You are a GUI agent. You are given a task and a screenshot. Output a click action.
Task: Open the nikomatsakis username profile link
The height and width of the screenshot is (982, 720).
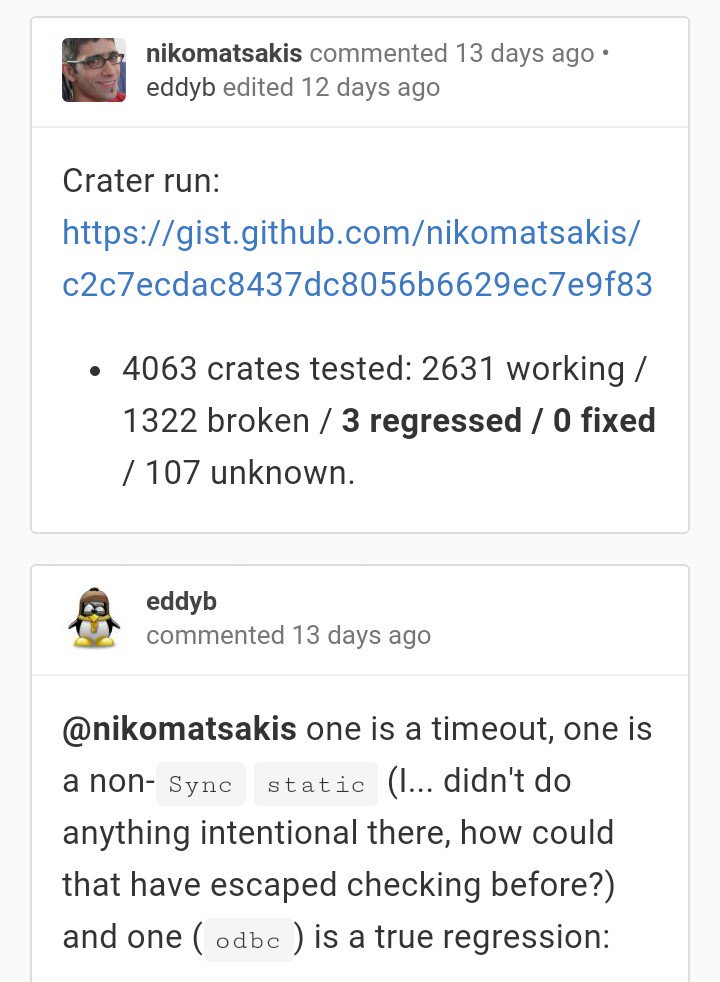pyautogui.click(x=224, y=53)
